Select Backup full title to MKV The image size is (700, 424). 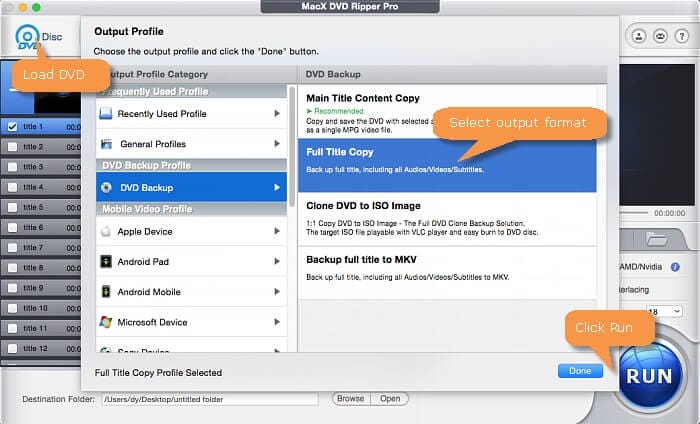tap(446, 265)
